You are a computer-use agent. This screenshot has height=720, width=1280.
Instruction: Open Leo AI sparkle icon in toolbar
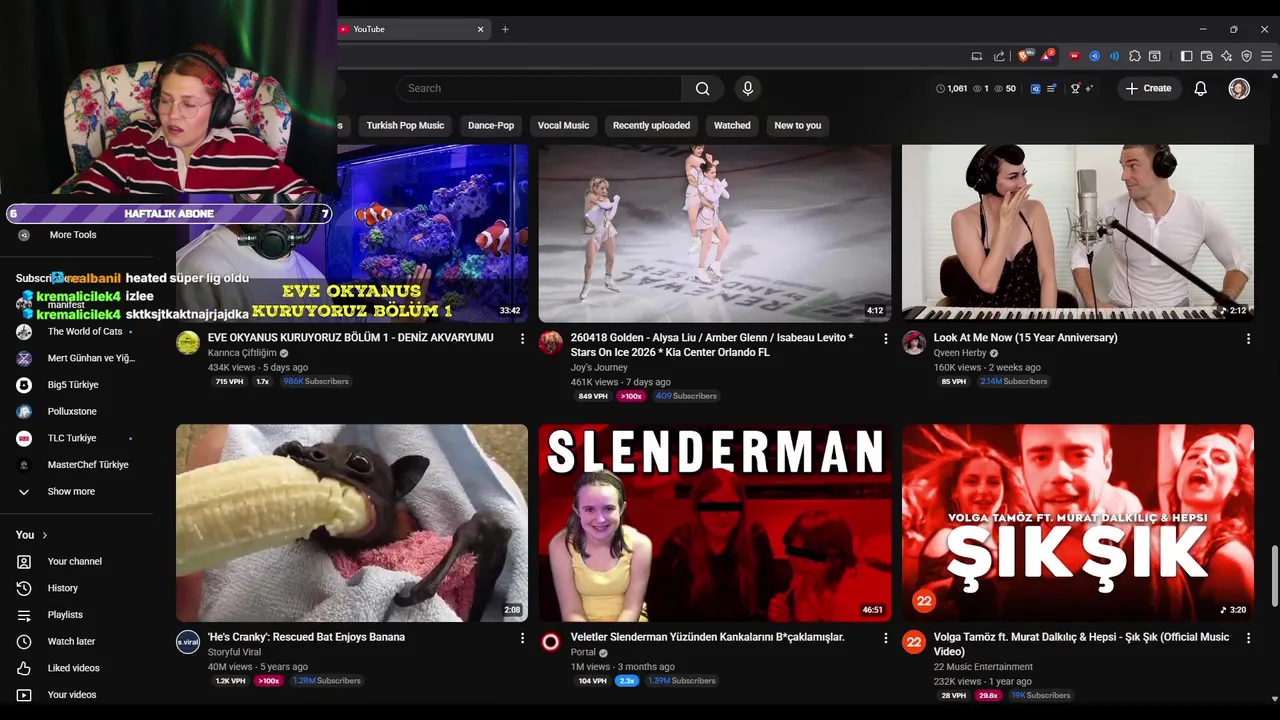tap(1226, 56)
